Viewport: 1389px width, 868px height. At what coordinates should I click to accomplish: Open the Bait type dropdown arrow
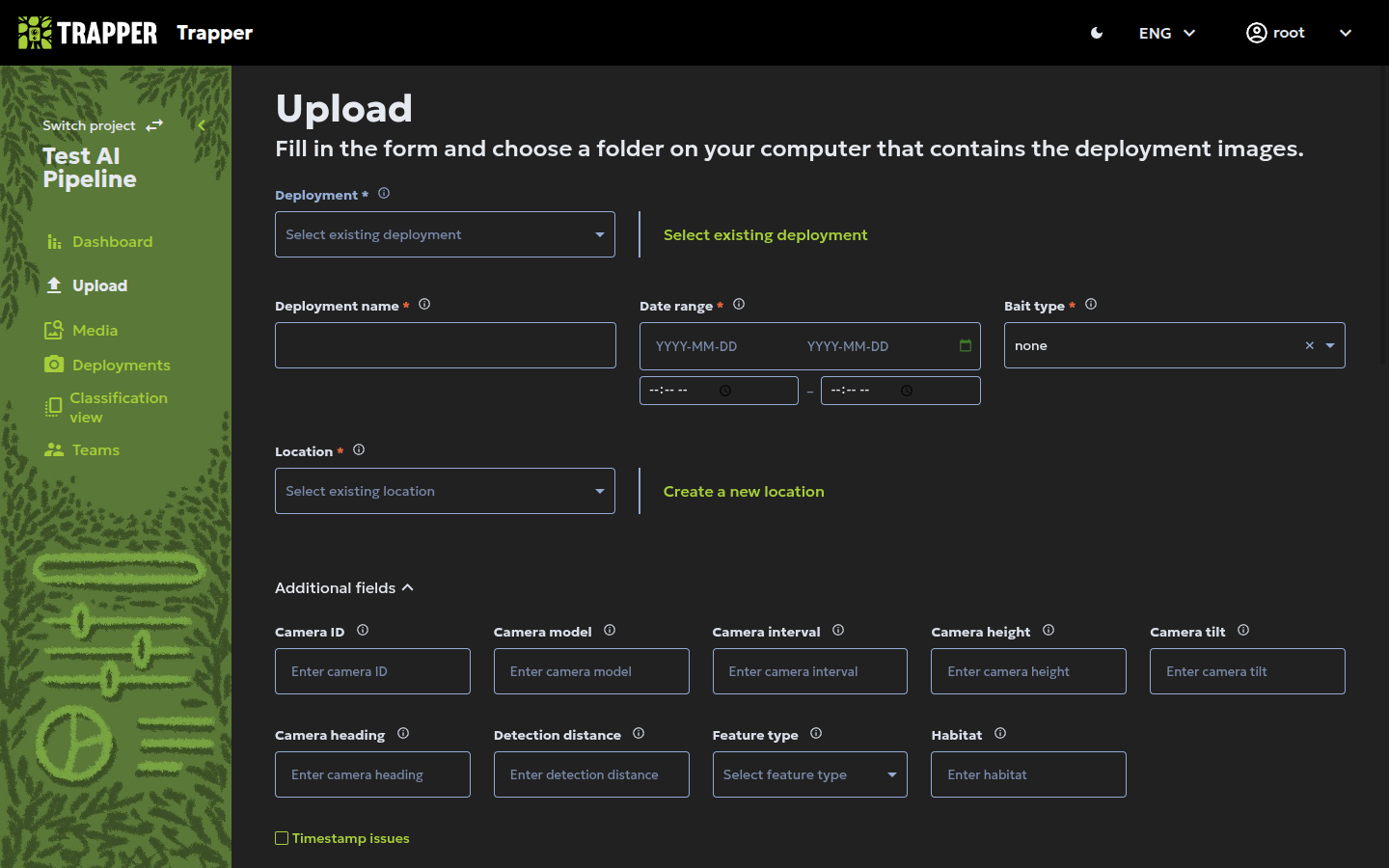pyautogui.click(x=1330, y=345)
